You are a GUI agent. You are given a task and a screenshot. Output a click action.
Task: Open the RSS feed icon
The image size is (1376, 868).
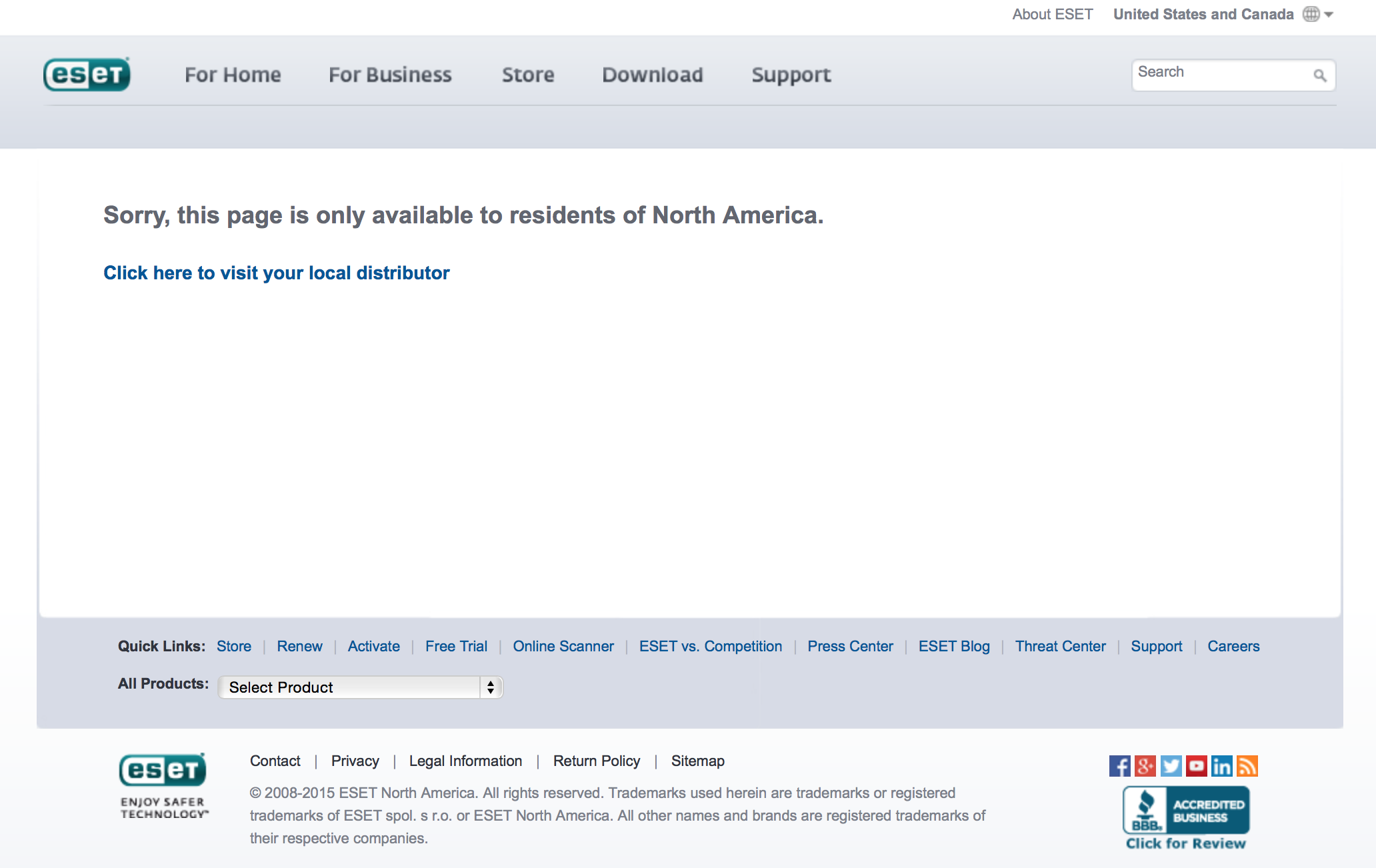pyautogui.click(x=1247, y=766)
